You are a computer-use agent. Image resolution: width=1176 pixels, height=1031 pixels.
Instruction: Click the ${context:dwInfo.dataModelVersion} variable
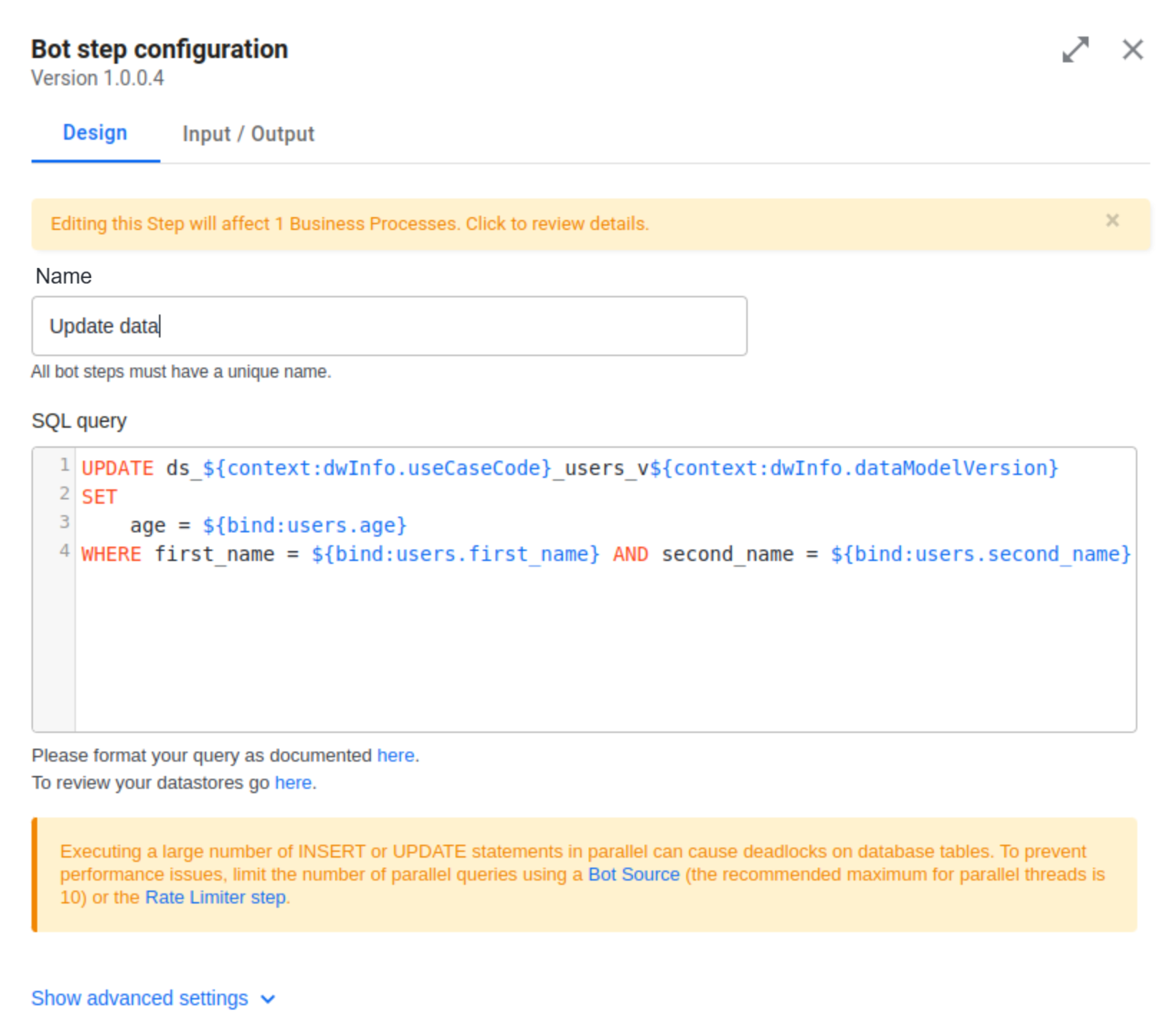(x=854, y=468)
